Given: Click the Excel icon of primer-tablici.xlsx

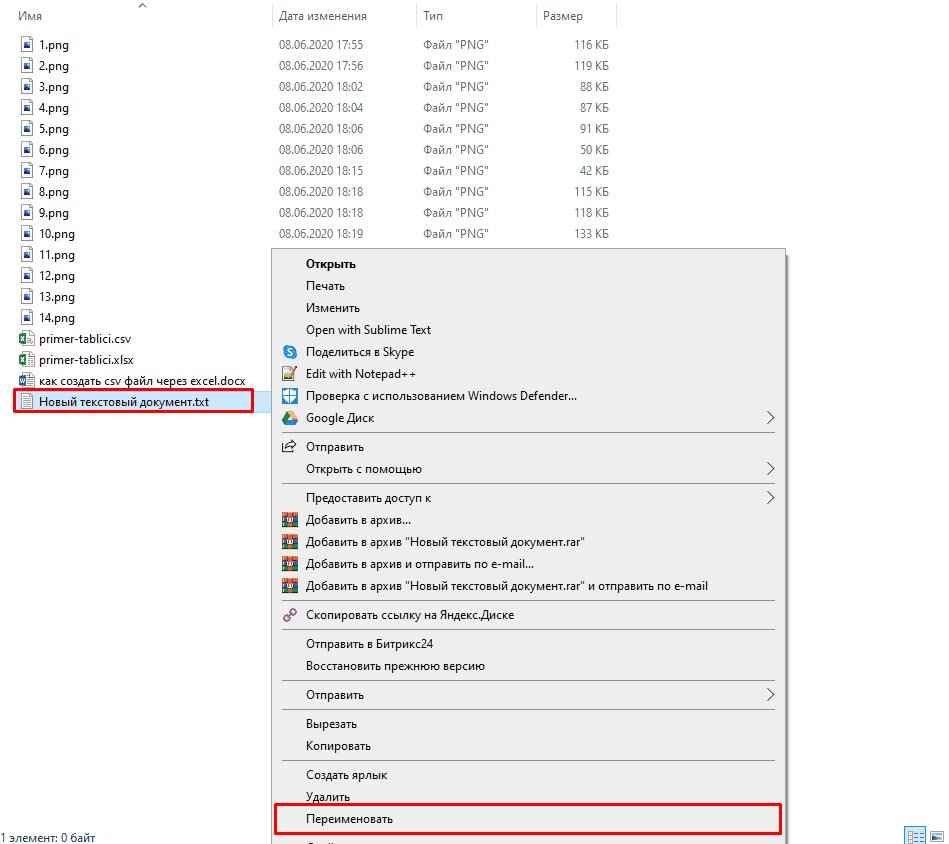Looking at the screenshot, I should (27, 360).
